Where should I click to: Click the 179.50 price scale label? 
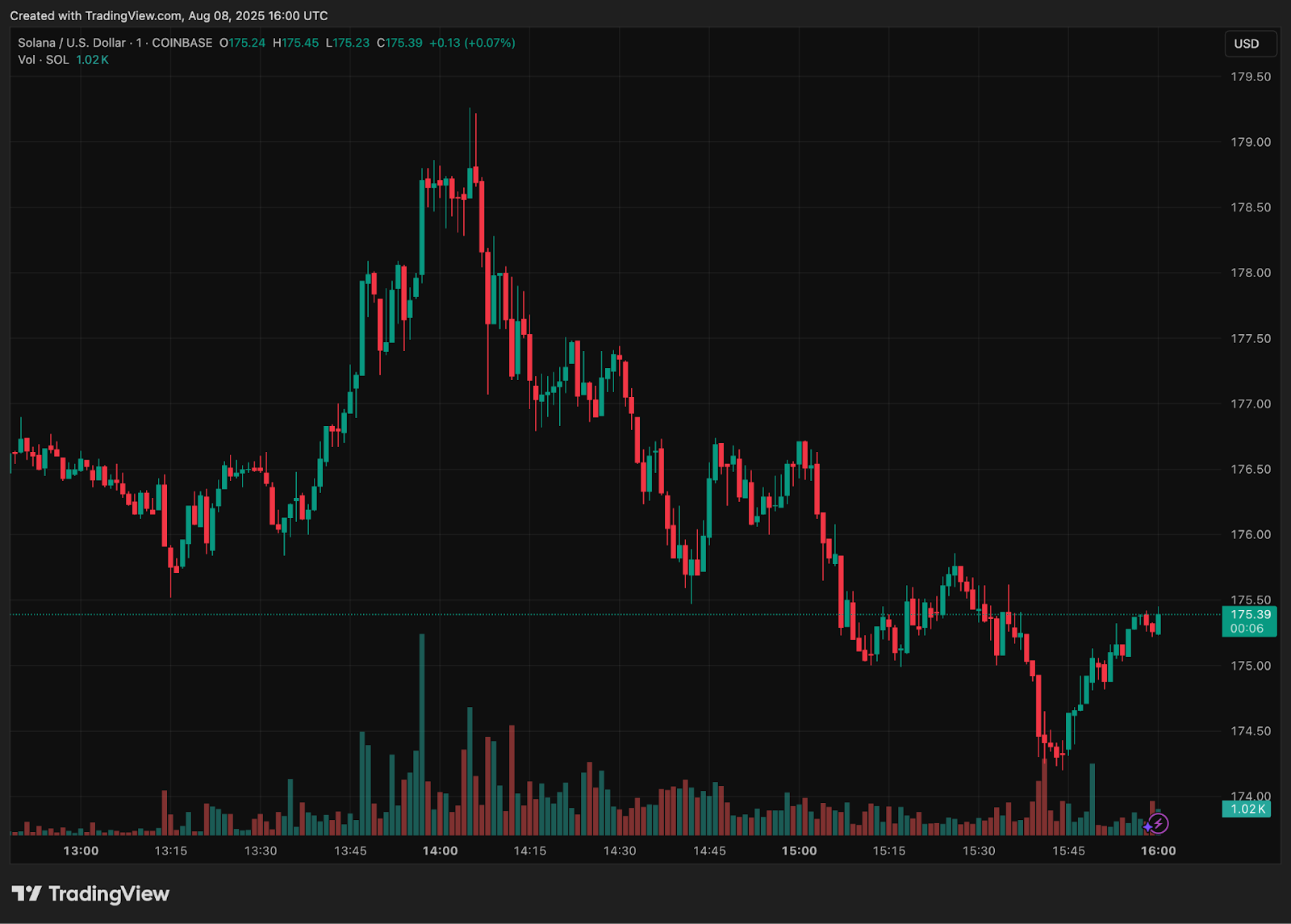pos(1251,77)
